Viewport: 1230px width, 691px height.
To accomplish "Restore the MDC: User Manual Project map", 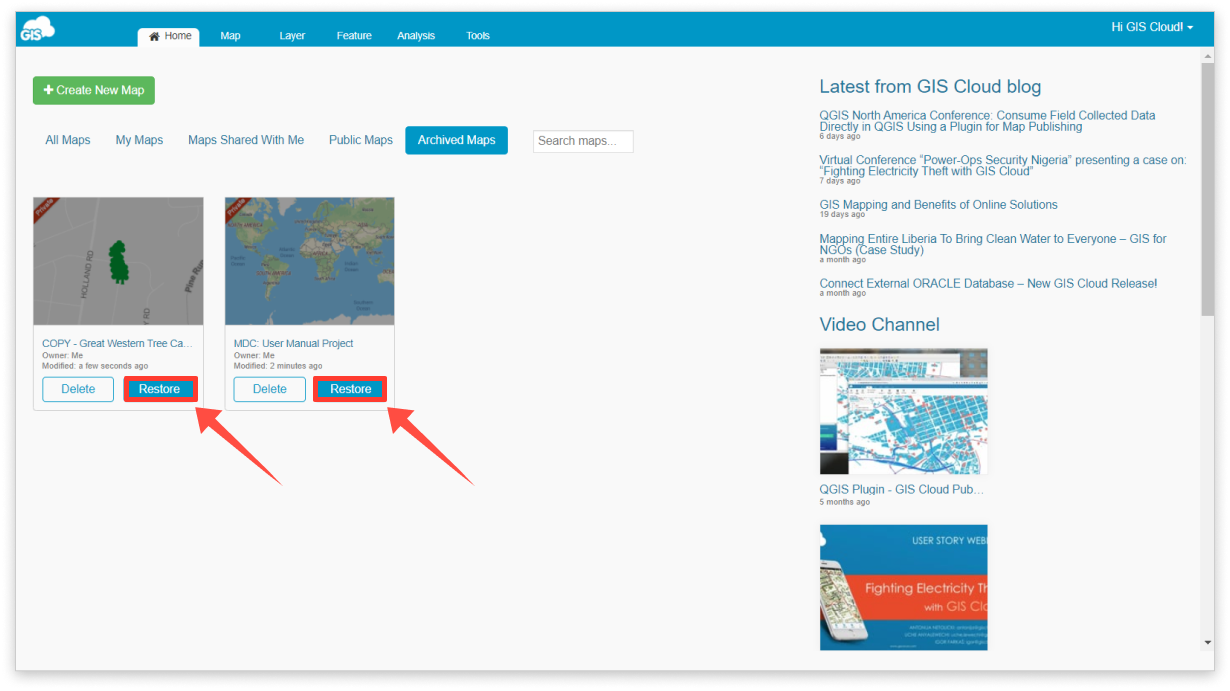I will coord(351,389).
